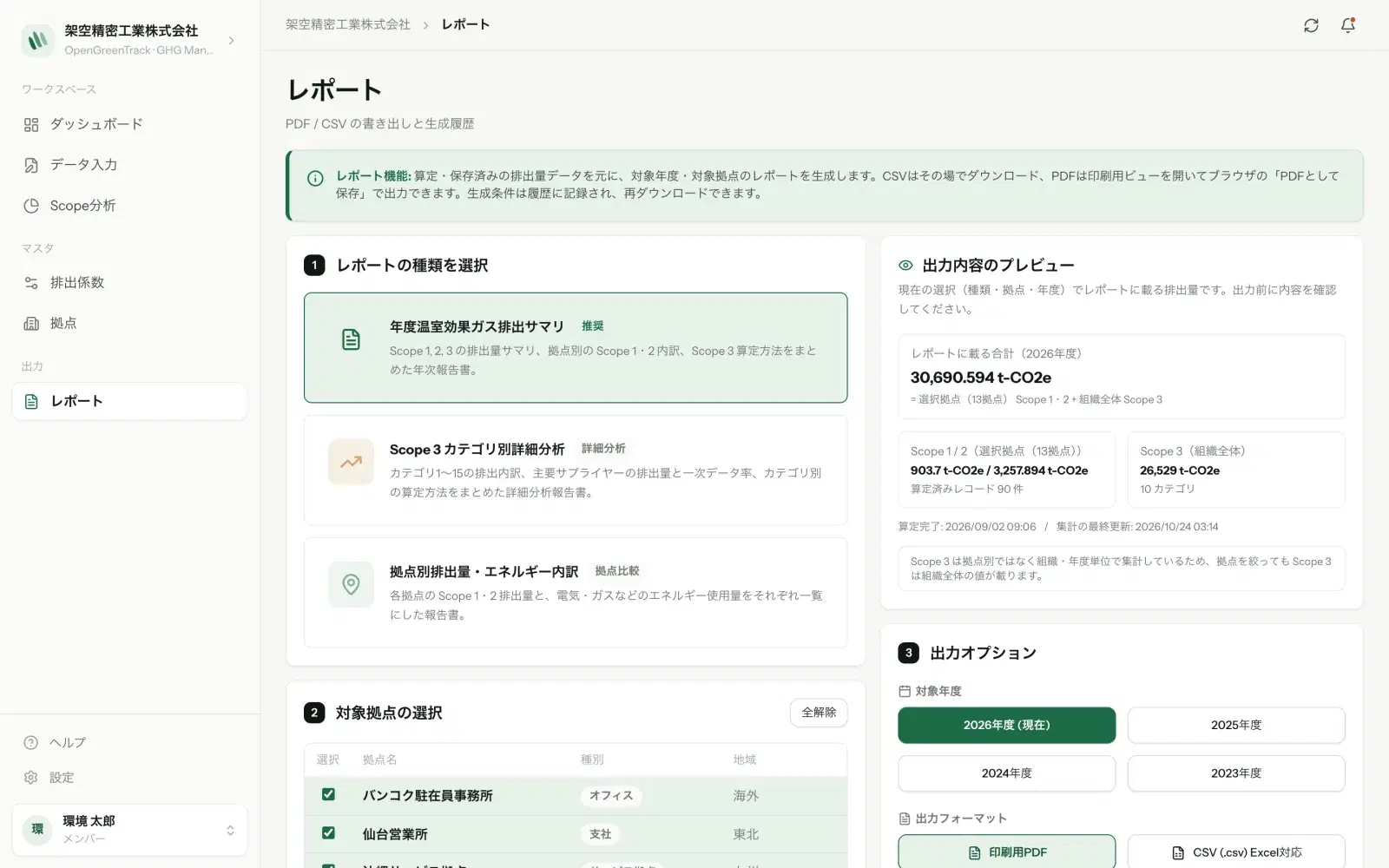Click the Scope分析 pie chart icon

[x=31, y=206]
